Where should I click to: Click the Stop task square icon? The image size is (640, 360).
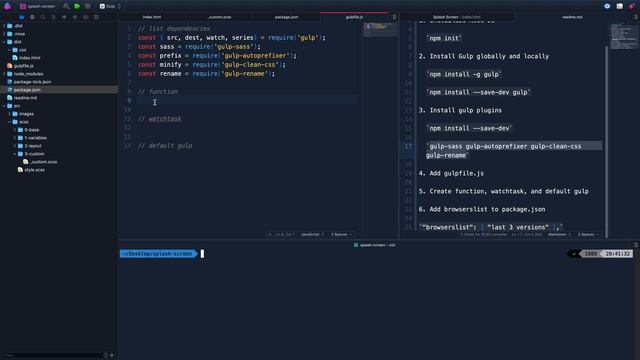pyautogui.click(x=88, y=6)
